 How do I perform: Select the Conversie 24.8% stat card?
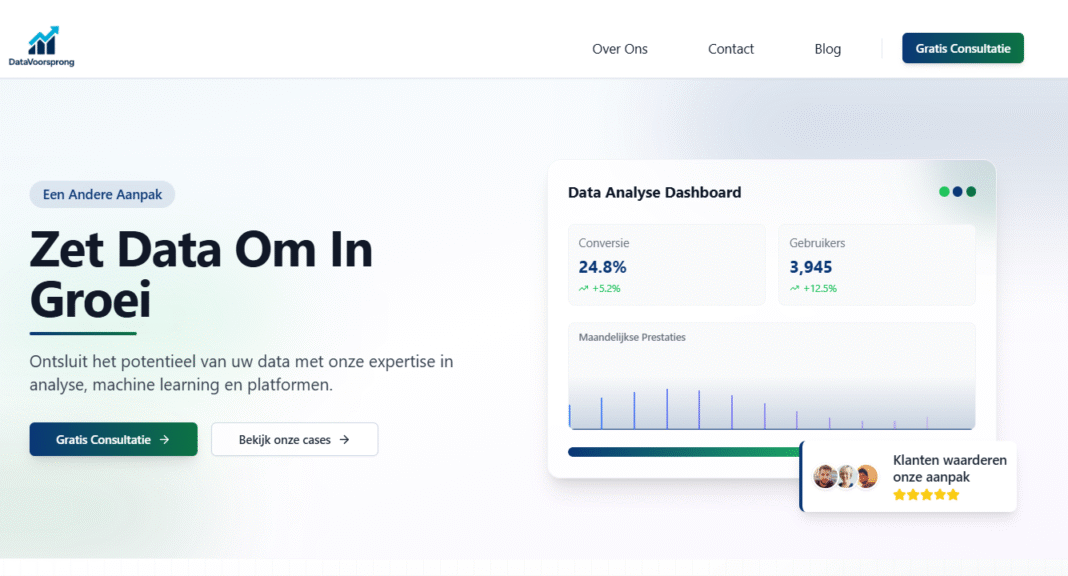point(667,265)
